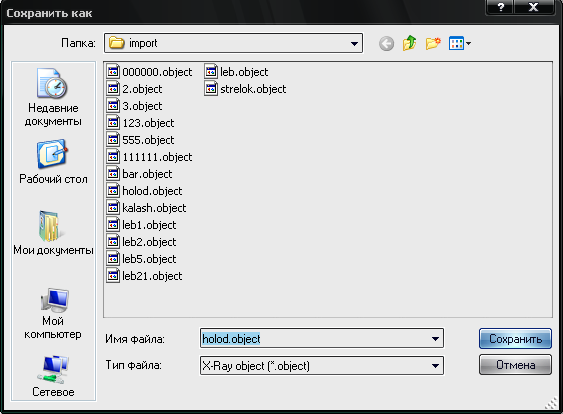Viewport: 563px width, 414px height.
Task: Select file name 111111.object
Action: [x=157, y=157]
